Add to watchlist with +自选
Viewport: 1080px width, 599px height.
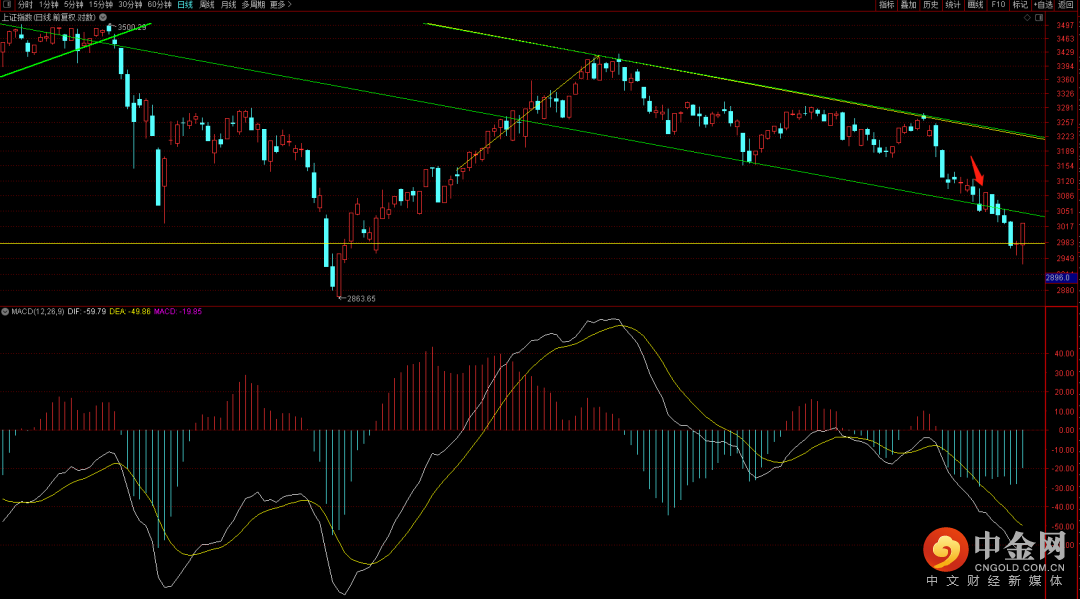pyautogui.click(x=1043, y=5)
